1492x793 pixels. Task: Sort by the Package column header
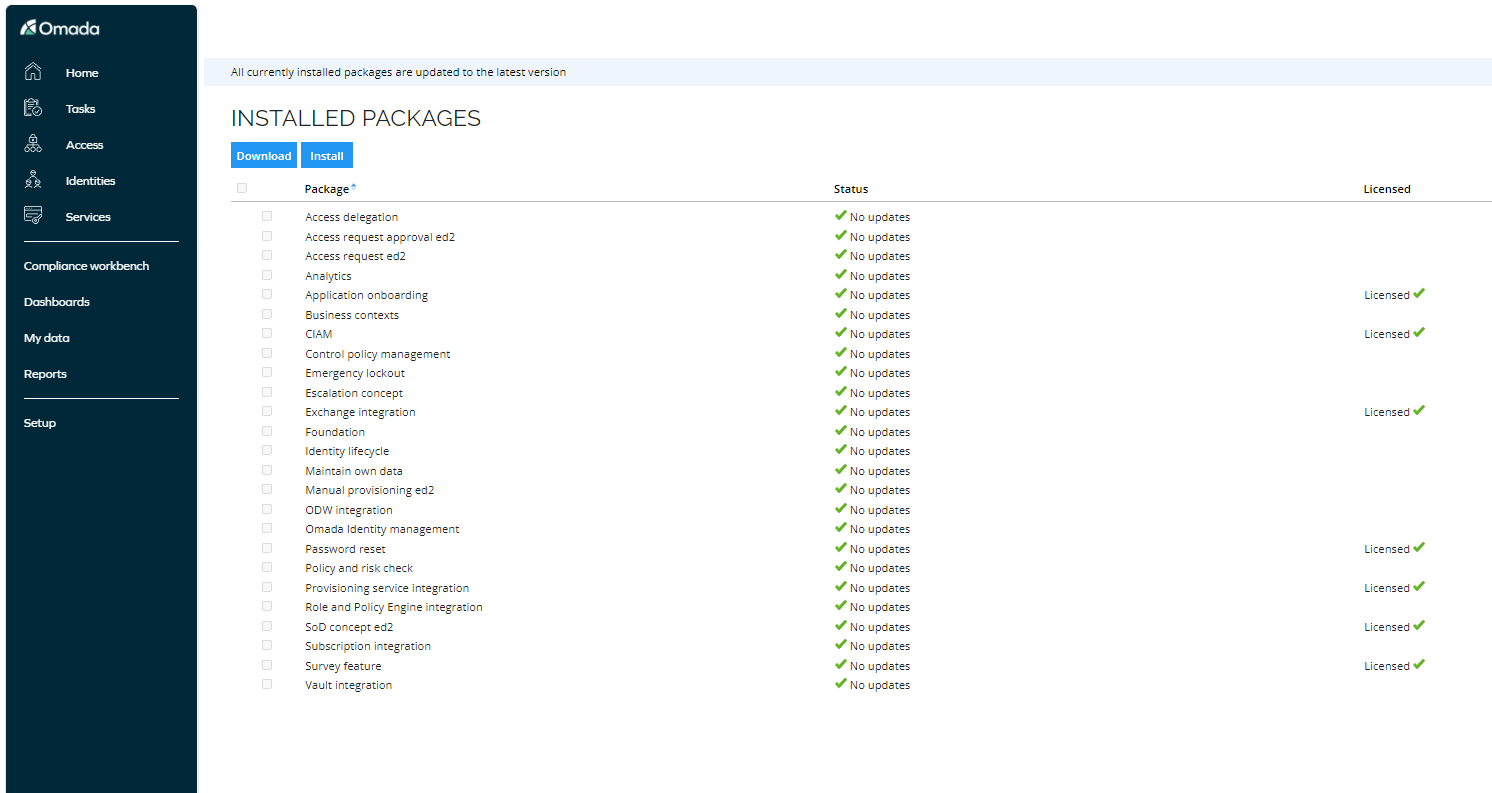(327, 189)
